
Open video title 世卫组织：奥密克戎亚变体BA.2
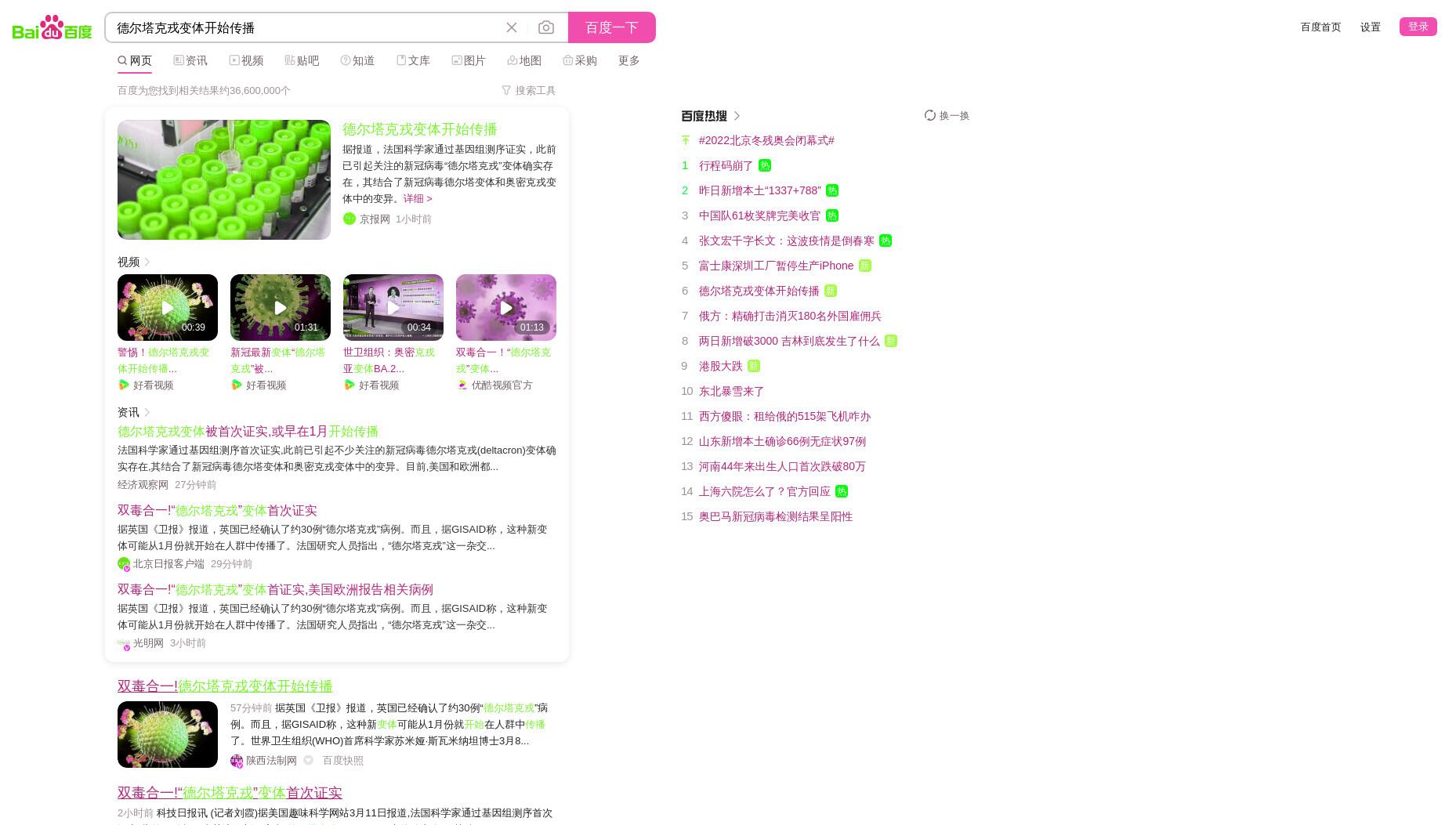389,360
